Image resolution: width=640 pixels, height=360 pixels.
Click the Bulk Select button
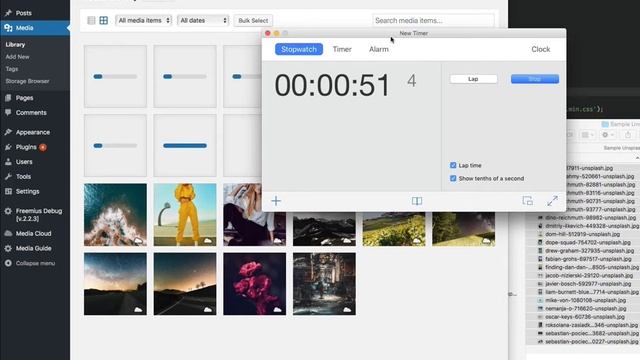tap(253, 20)
